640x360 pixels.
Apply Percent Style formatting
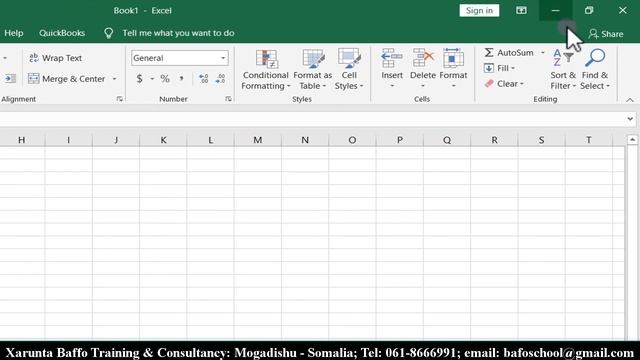pyautogui.click(x=165, y=79)
